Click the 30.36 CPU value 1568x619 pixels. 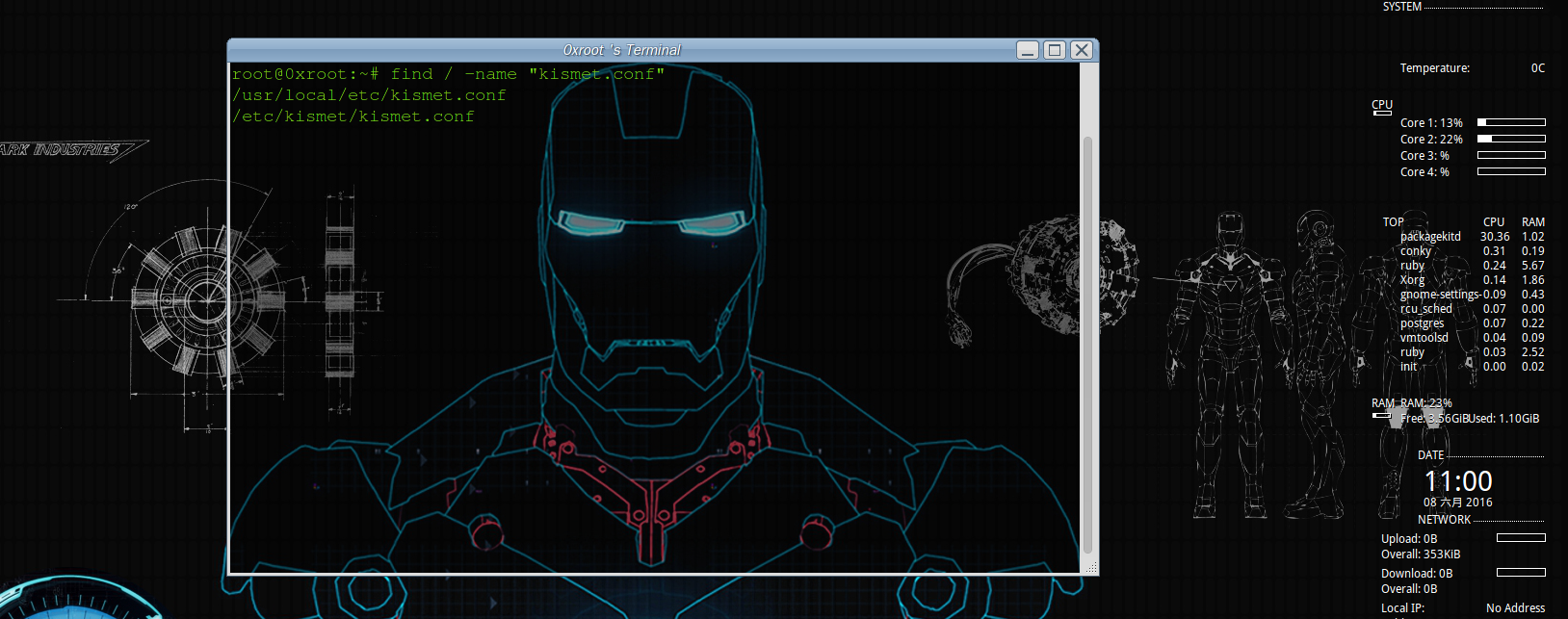coord(1495,237)
